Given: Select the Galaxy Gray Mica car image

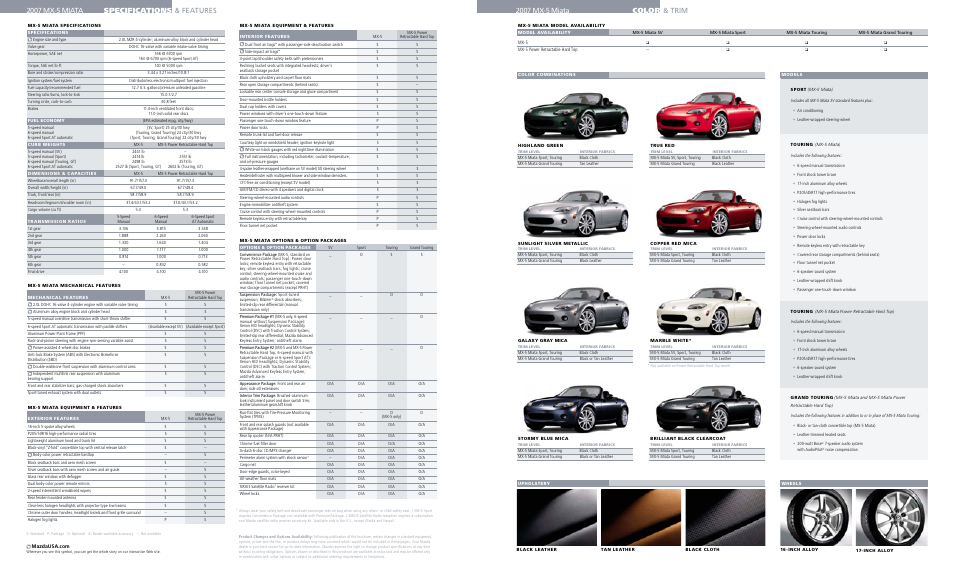Looking at the screenshot, I should [x=576, y=311].
